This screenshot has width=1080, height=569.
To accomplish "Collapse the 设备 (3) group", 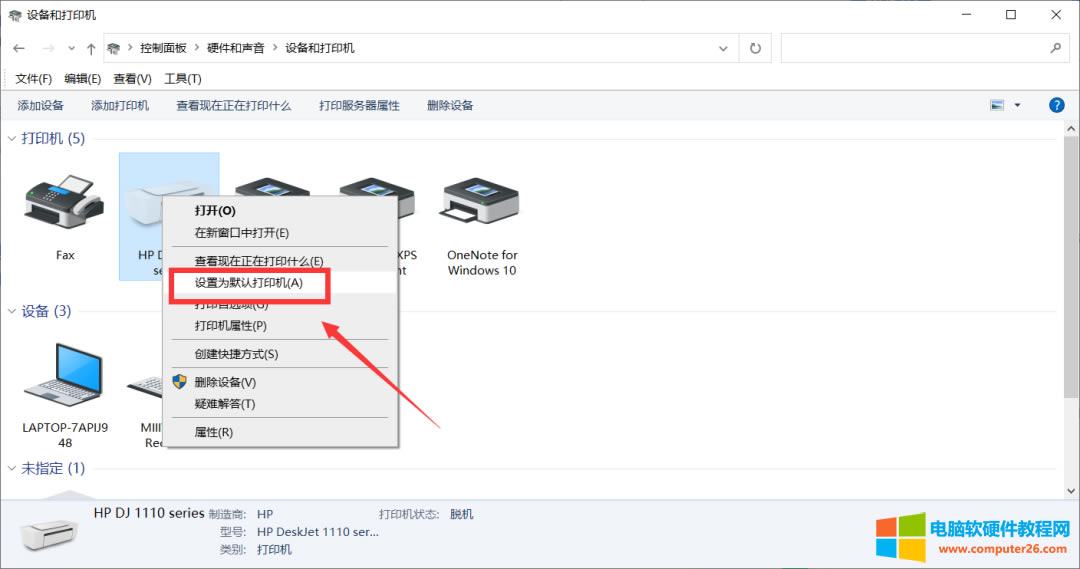I will [x=12, y=311].
